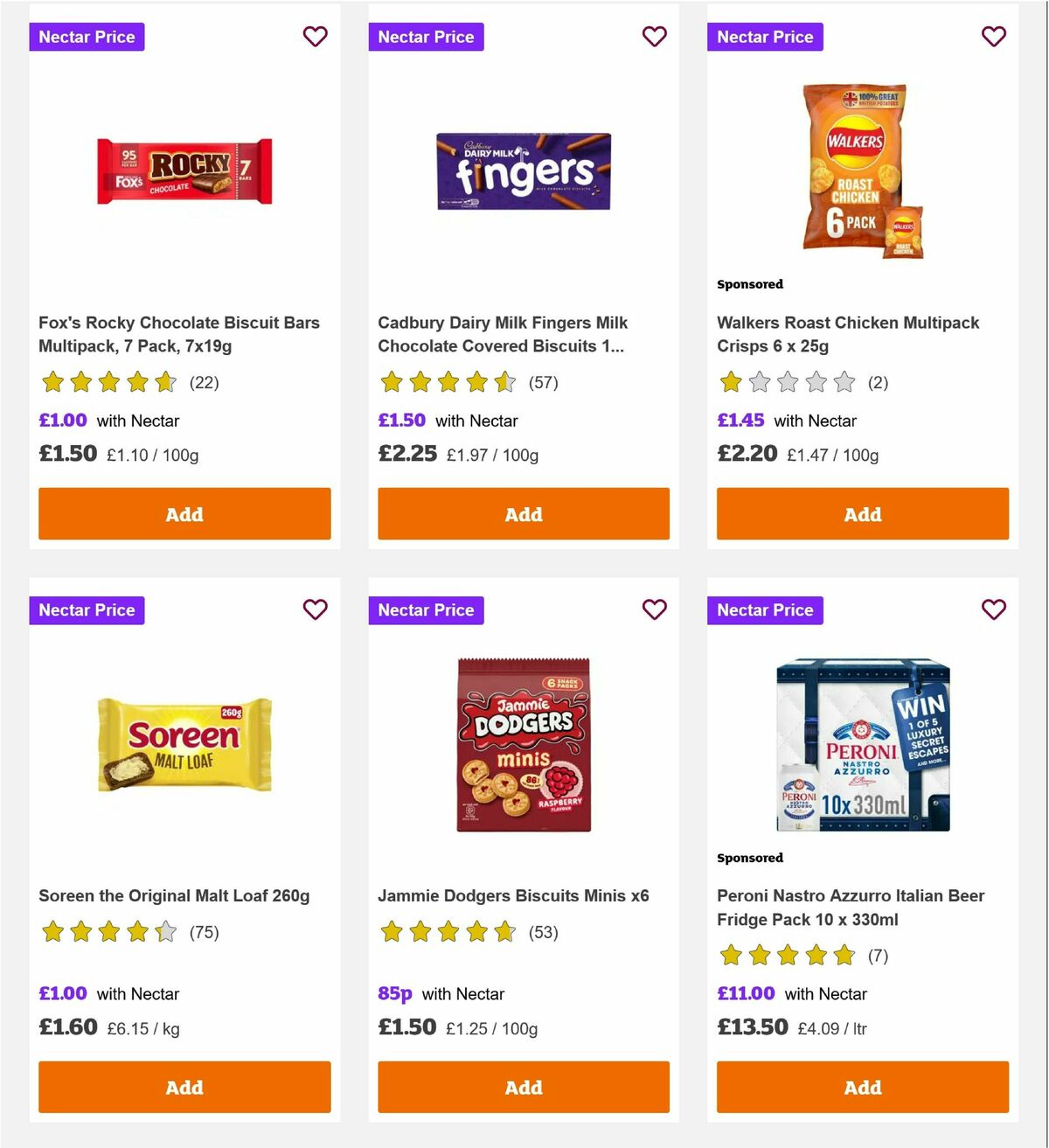This screenshot has width=1049, height=1148.
Task: Click the Soreen Malt Loaf product image
Action: click(184, 743)
